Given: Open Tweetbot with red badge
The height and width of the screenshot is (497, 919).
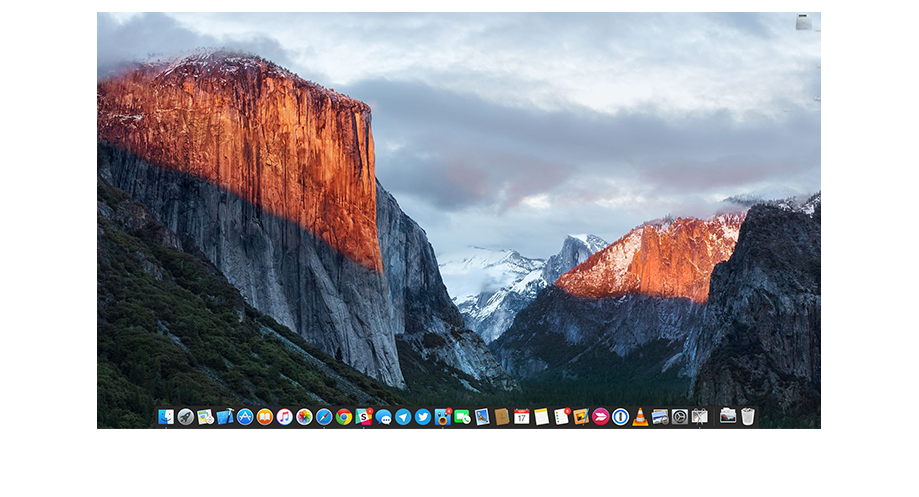Looking at the screenshot, I should [x=443, y=417].
